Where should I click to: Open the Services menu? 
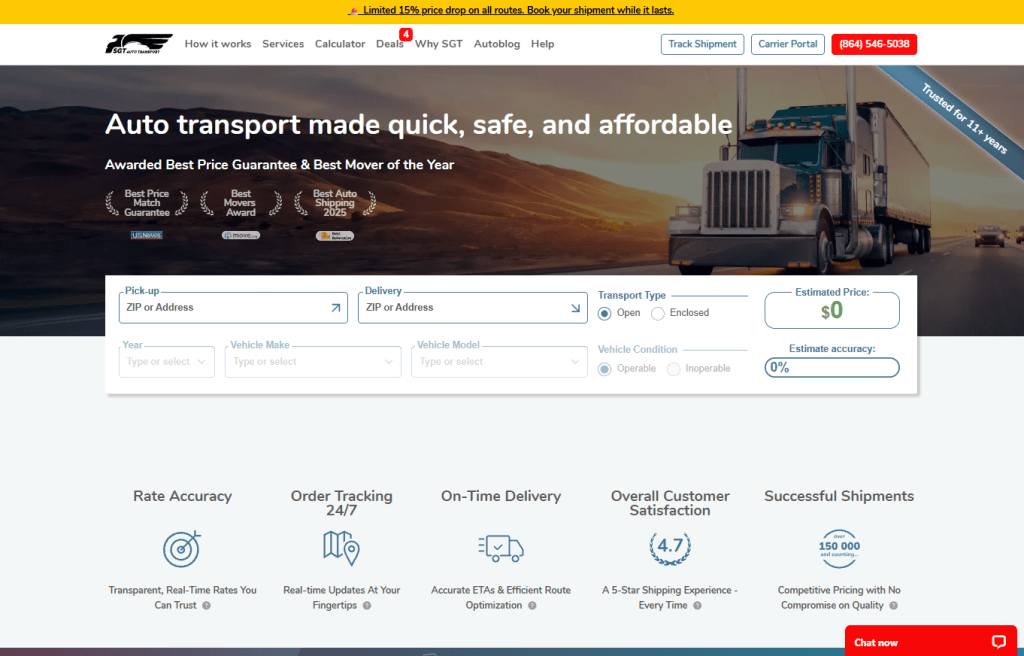click(x=283, y=44)
